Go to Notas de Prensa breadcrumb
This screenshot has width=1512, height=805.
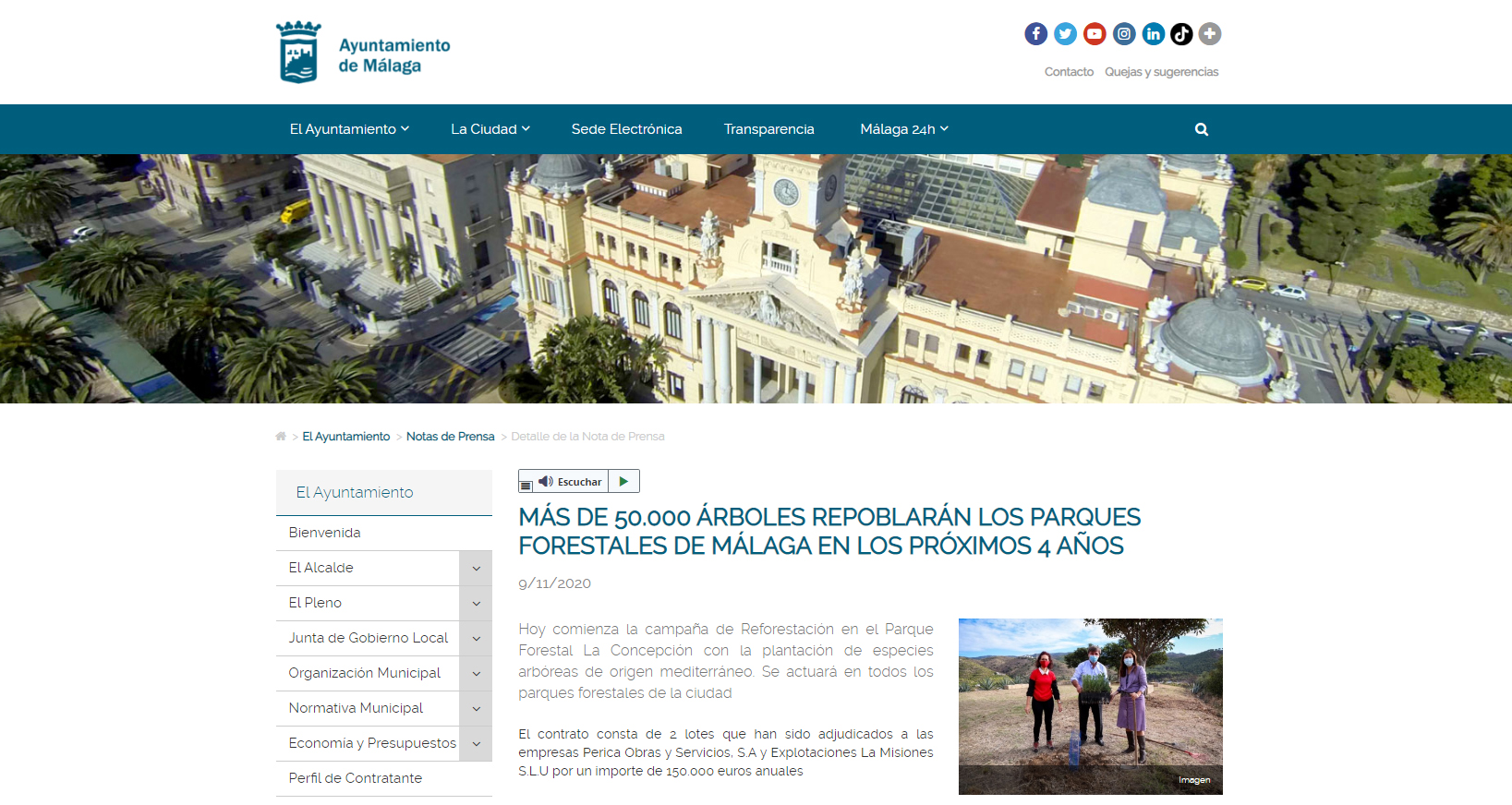coord(450,437)
